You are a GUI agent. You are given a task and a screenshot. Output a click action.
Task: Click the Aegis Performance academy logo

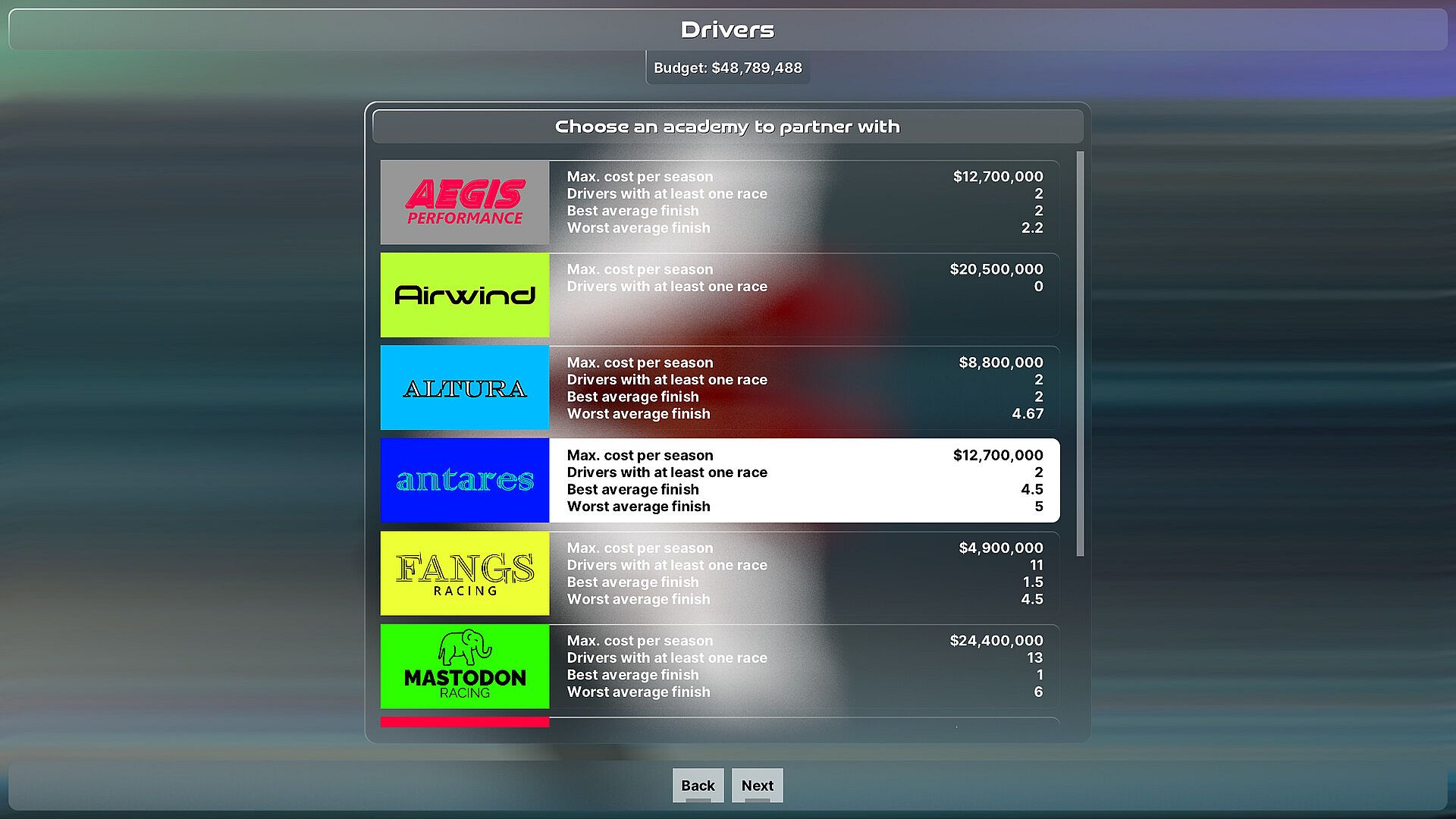464,202
